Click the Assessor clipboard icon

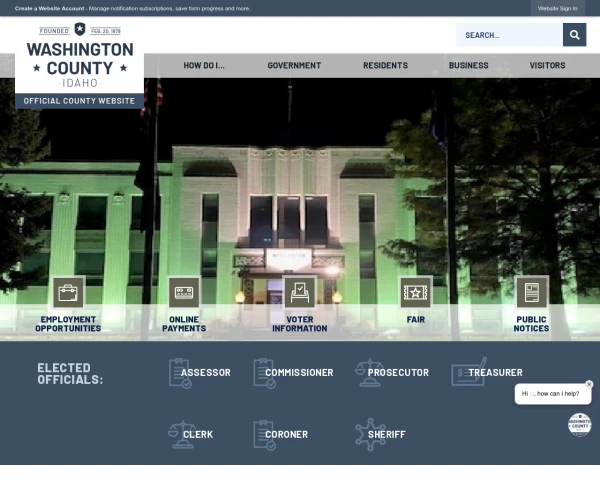click(180, 373)
